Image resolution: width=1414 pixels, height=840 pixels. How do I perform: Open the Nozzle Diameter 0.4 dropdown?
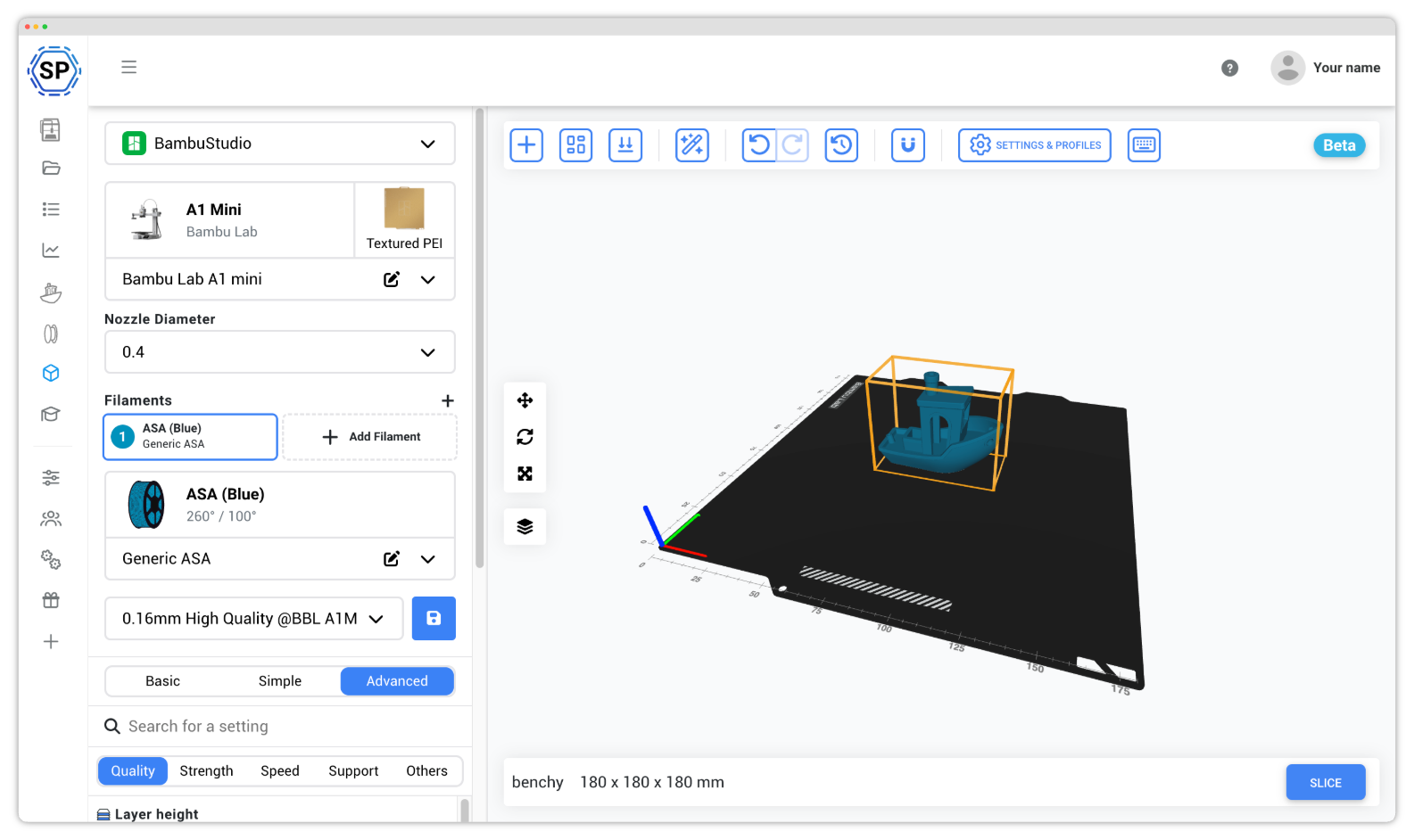pyautogui.click(x=280, y=352)
